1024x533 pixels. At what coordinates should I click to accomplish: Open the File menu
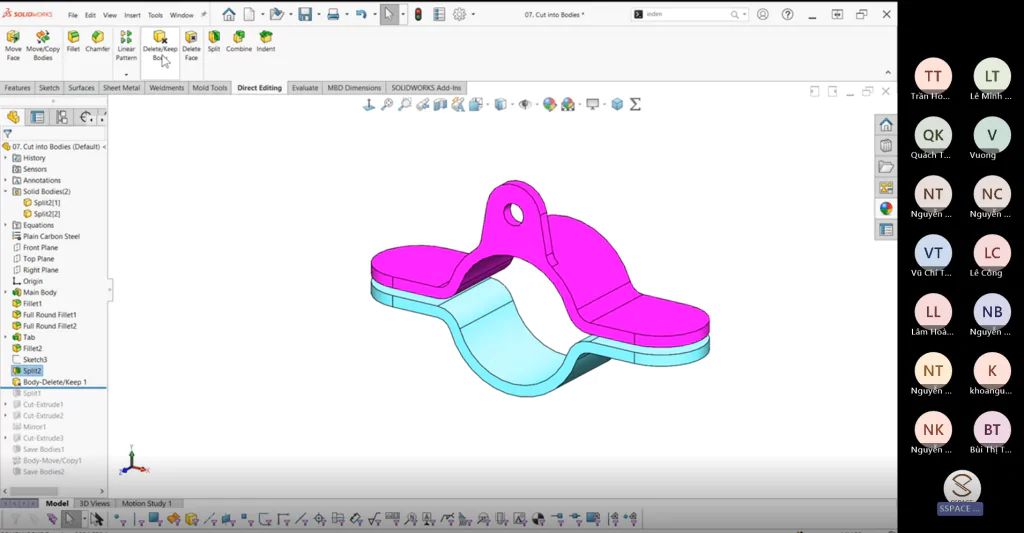[72, 15]
